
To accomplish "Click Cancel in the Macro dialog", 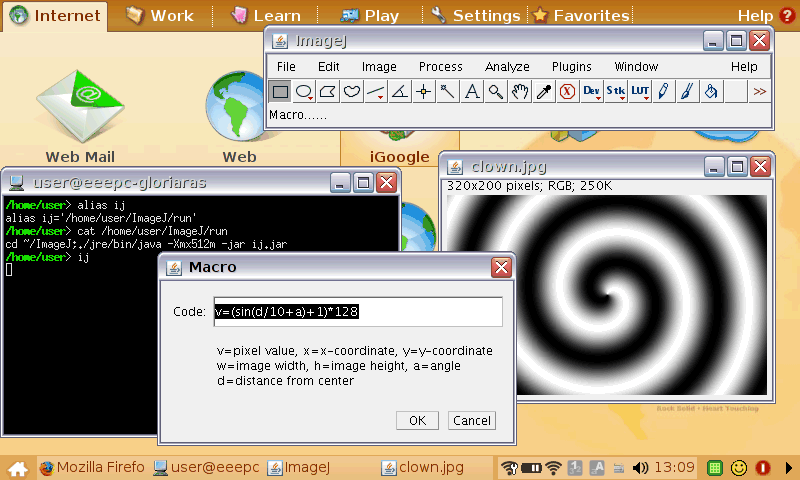I will point(472,420).
